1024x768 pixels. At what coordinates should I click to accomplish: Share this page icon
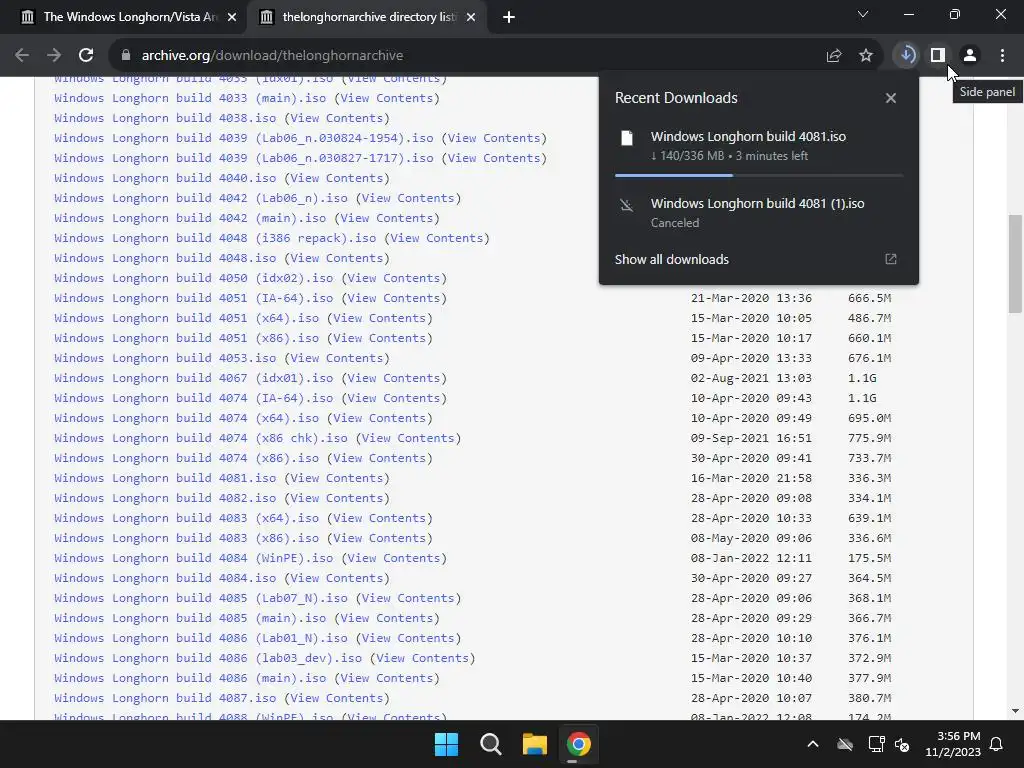click(x=834, y=56)
